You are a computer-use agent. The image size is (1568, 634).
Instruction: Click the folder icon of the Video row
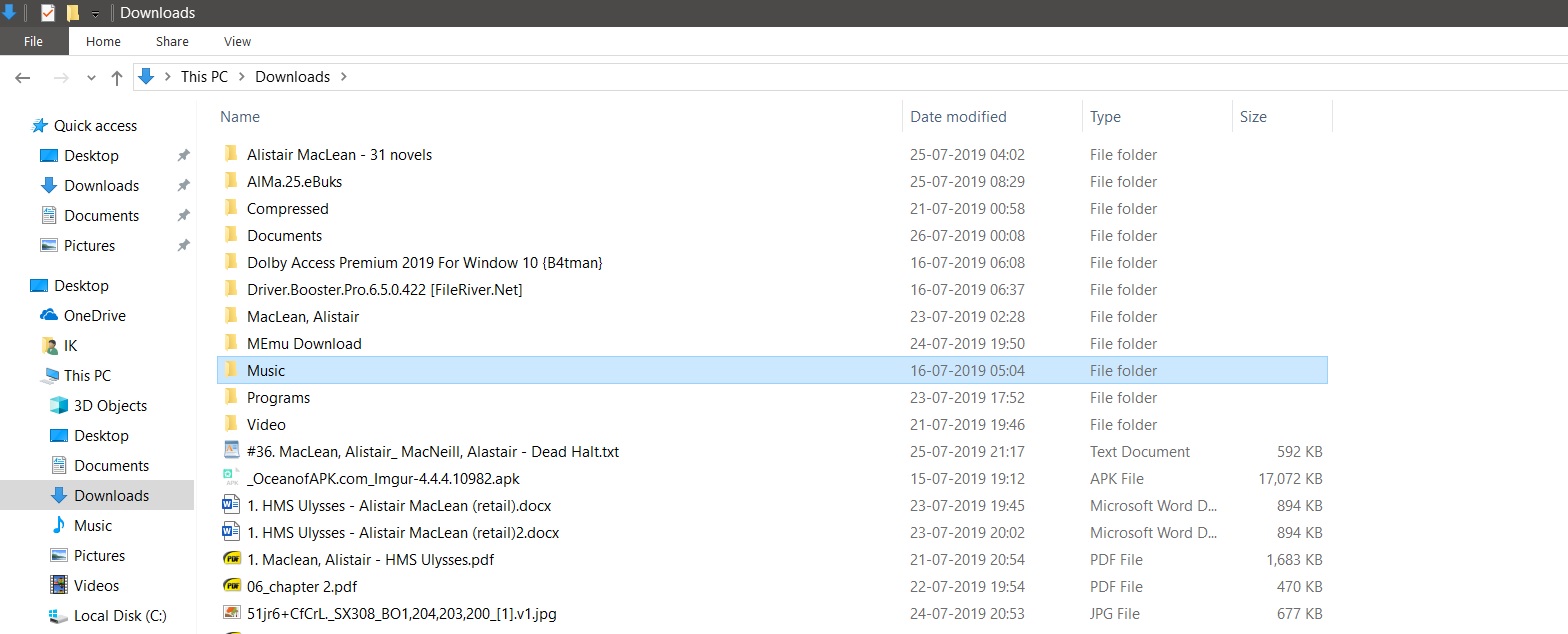click(x=231, y=424)
